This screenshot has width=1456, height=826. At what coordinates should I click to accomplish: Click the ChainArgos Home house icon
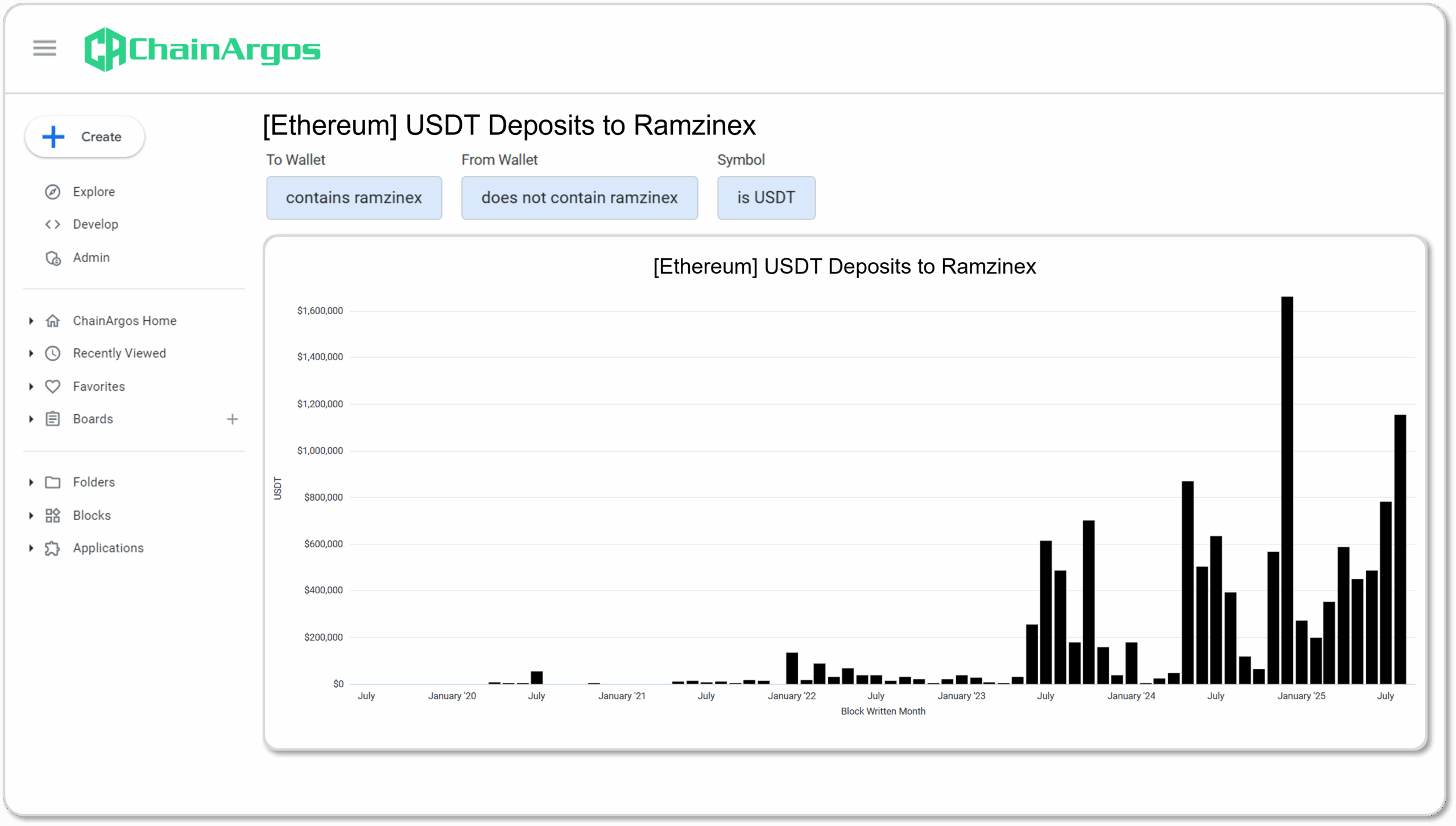[x=53, y=321]
